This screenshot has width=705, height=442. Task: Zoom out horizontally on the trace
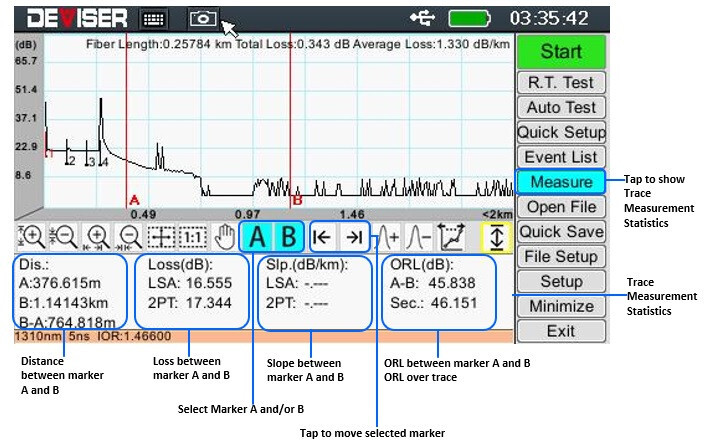(129, 237)
